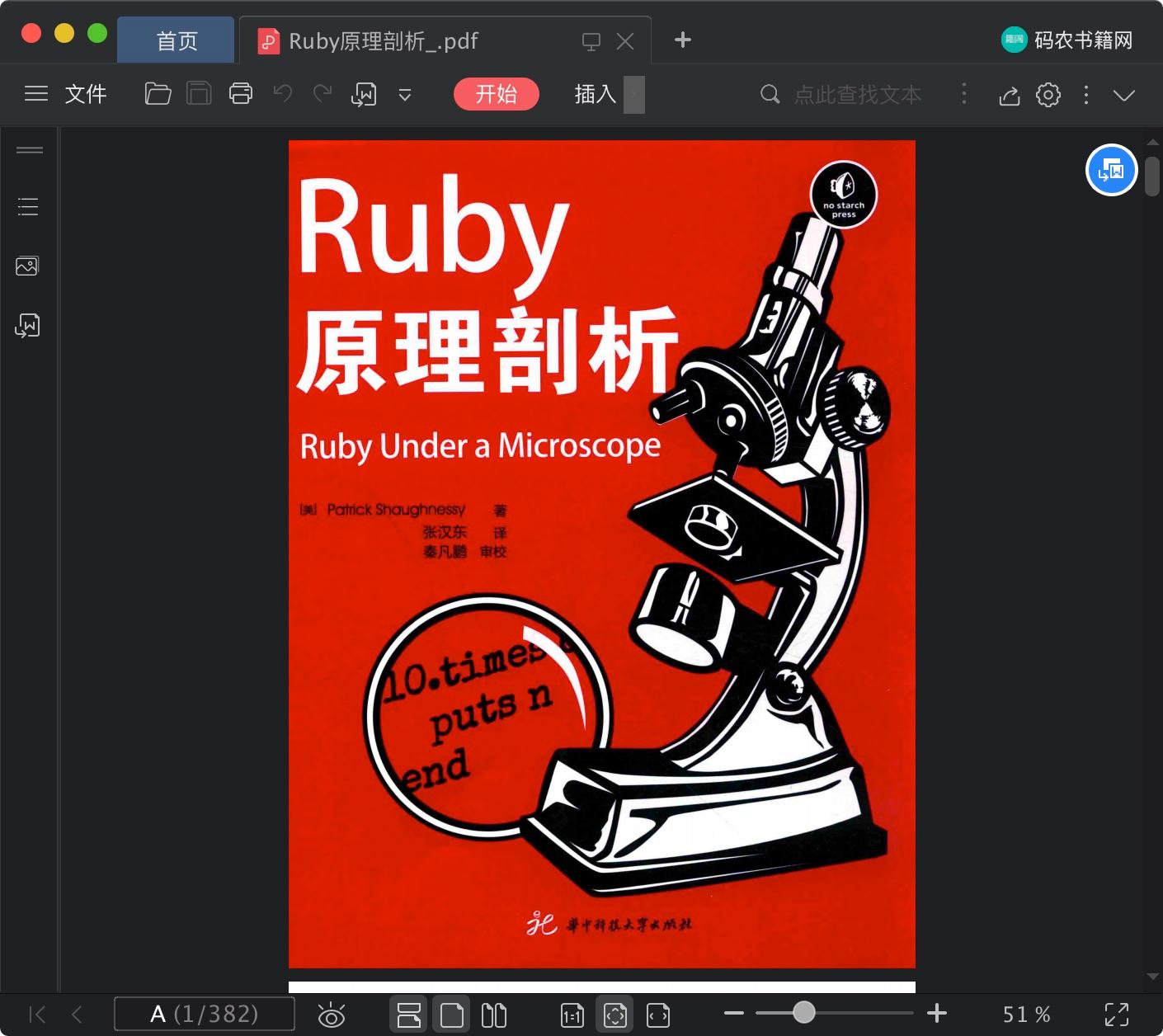This screenshot has height=1036, width=1163.
Task: Open more options dots beside gear
Action: click(x=1086, y=95)
